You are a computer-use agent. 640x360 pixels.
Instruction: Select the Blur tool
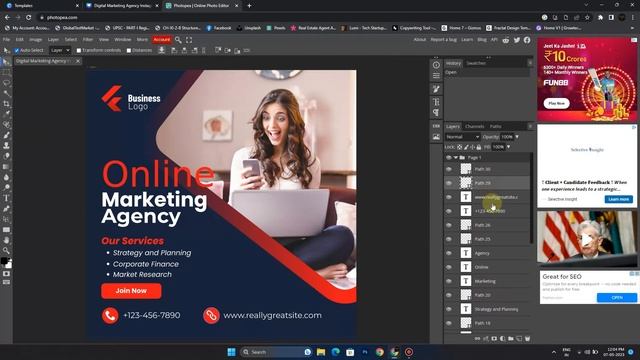click(6, 177)
